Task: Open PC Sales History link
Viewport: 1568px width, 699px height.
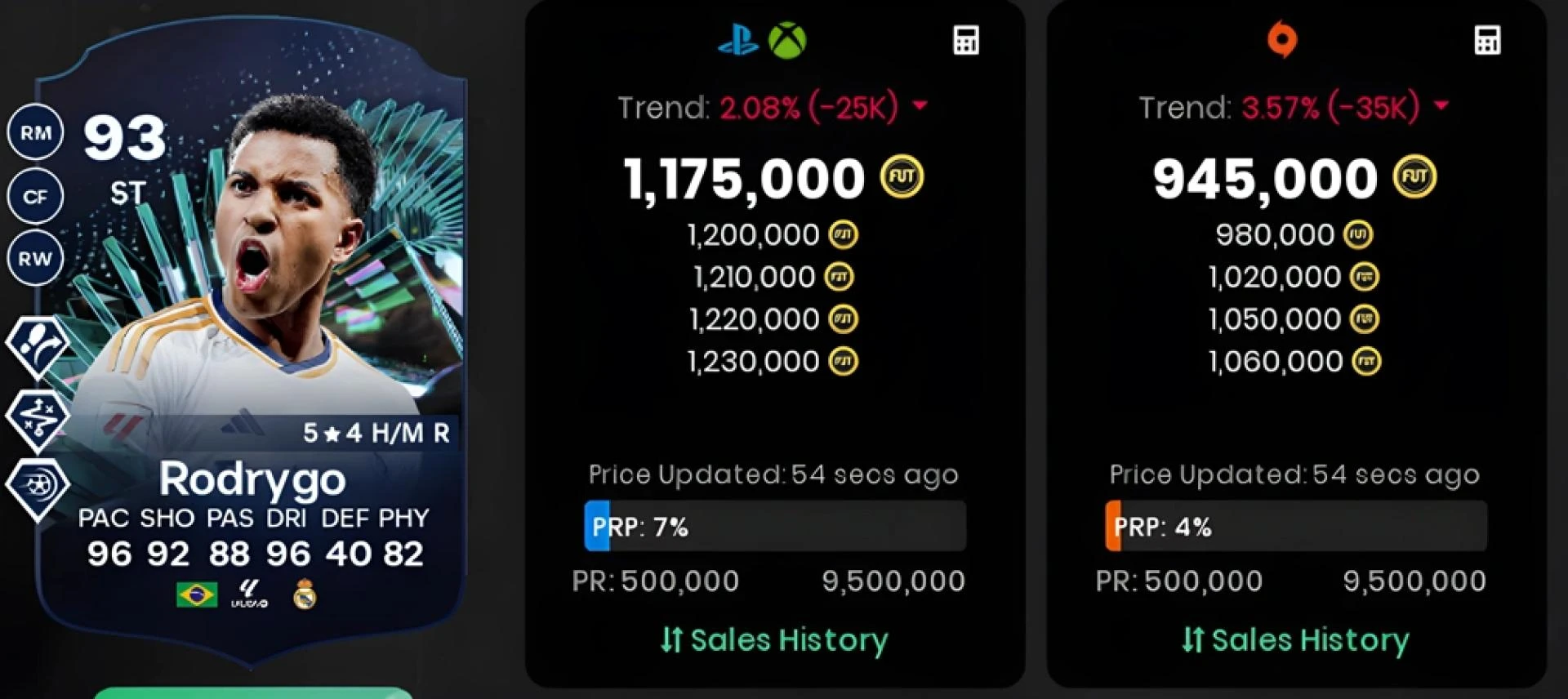Action: click(x=1295, y=639)
